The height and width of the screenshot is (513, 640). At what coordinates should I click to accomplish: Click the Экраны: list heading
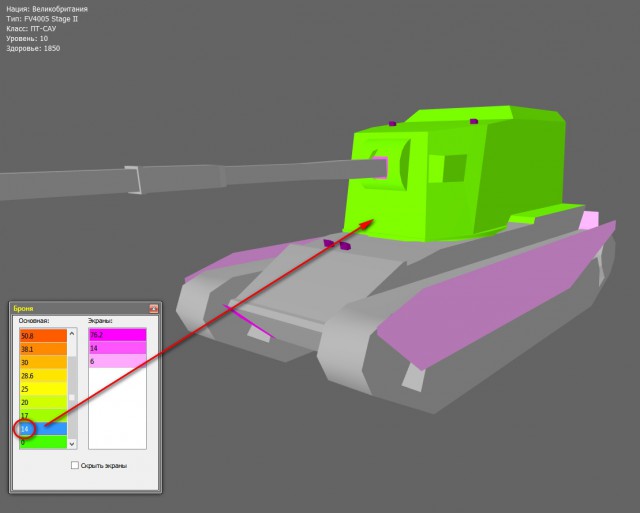[100, 321]
